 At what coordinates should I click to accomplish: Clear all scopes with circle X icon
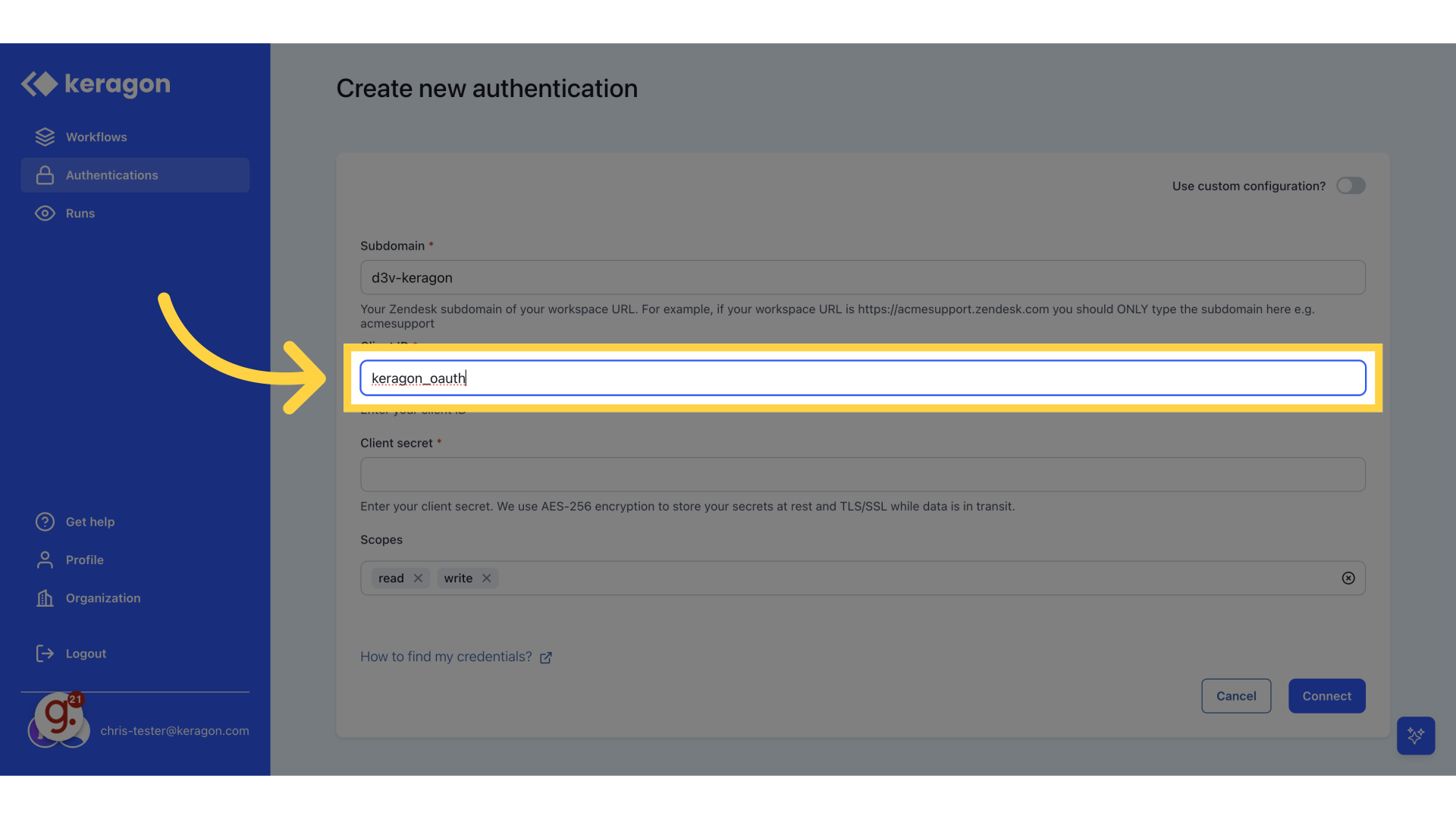click(x=1348, y=578)
